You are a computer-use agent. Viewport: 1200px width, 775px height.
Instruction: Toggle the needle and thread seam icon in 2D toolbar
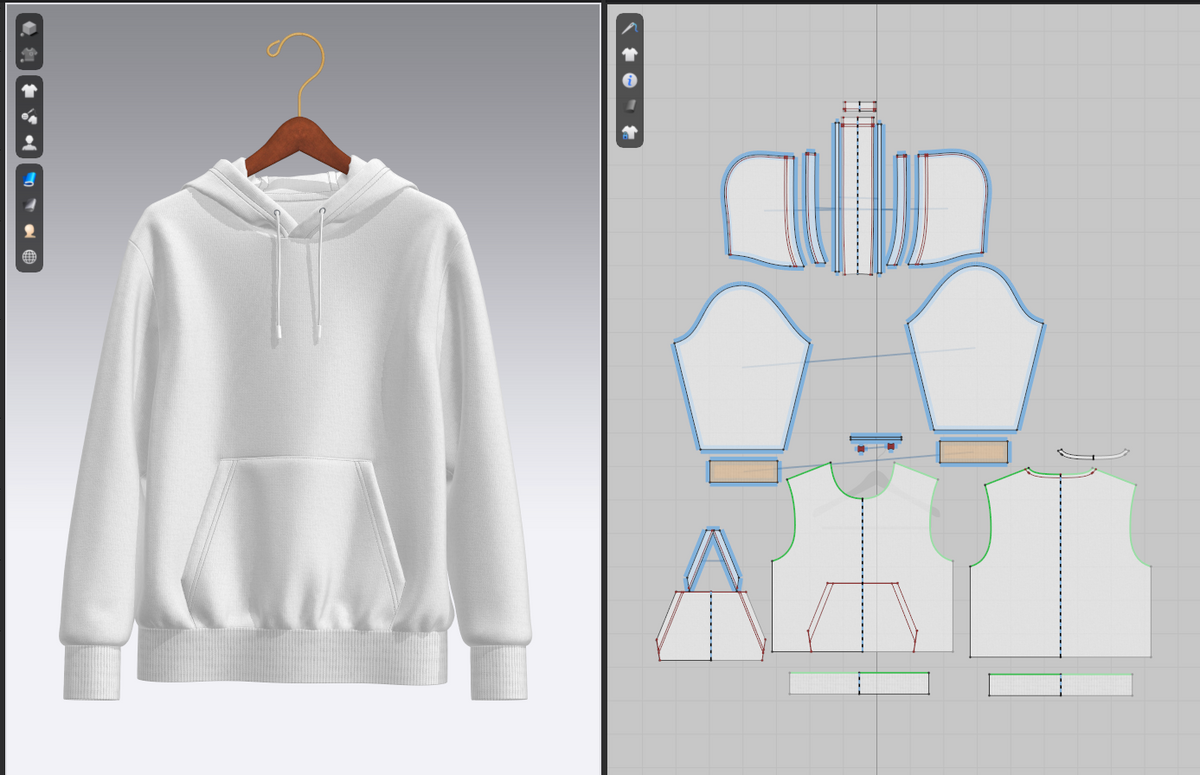(629, 29)
